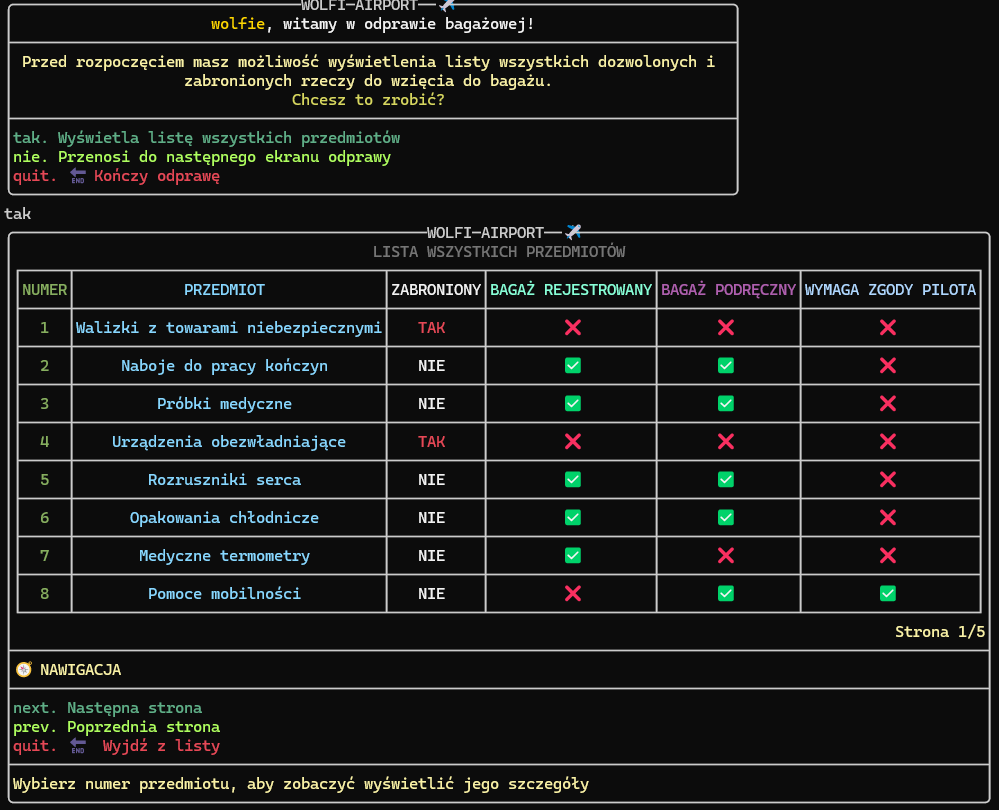Image resolution: width=999 pixels, height=810 pixels.
Task: Click item 'Medyczne termometry'
Action: tap(224, 556)
